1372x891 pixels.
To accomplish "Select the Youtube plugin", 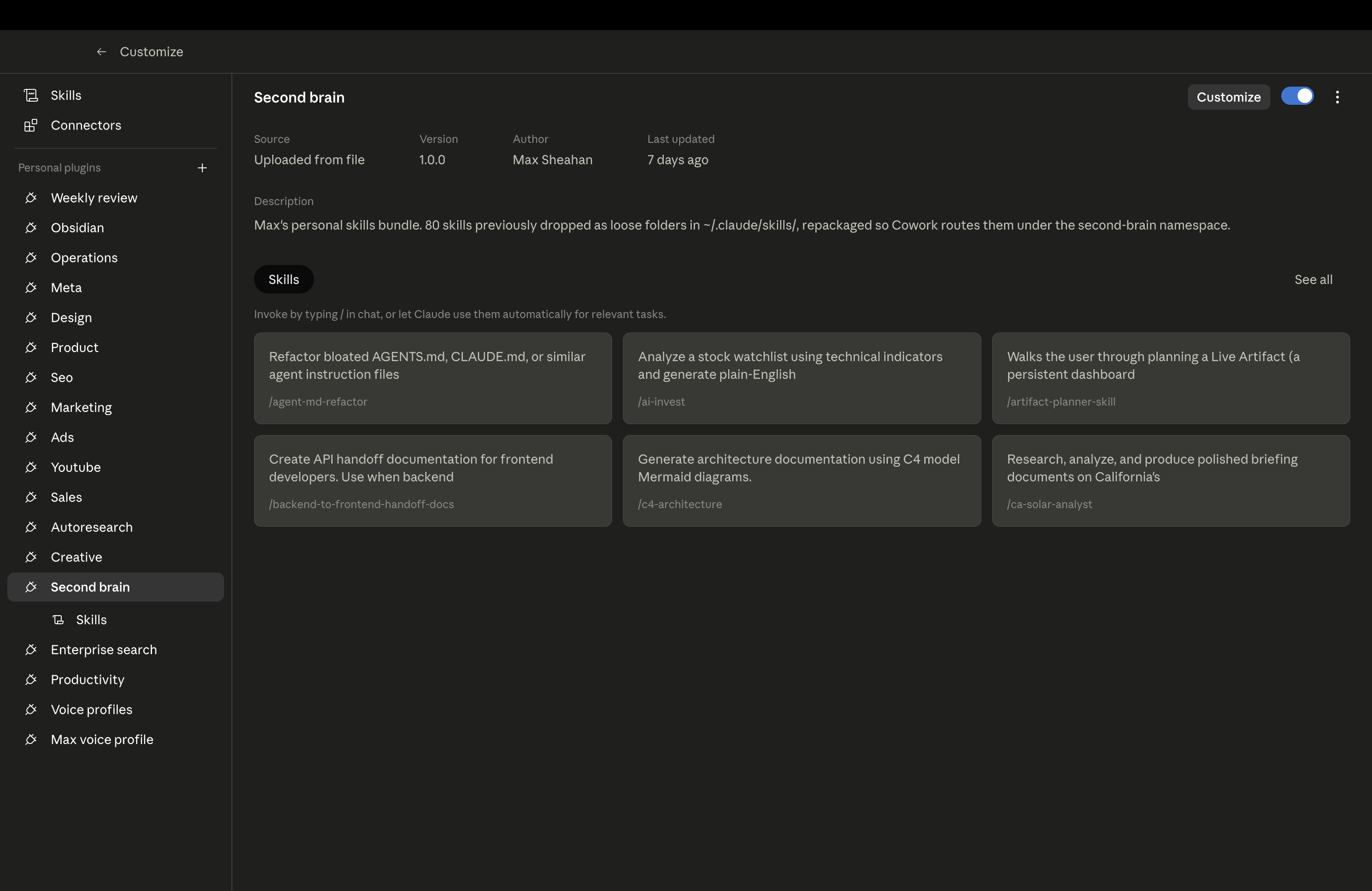I will click(115, 467).
